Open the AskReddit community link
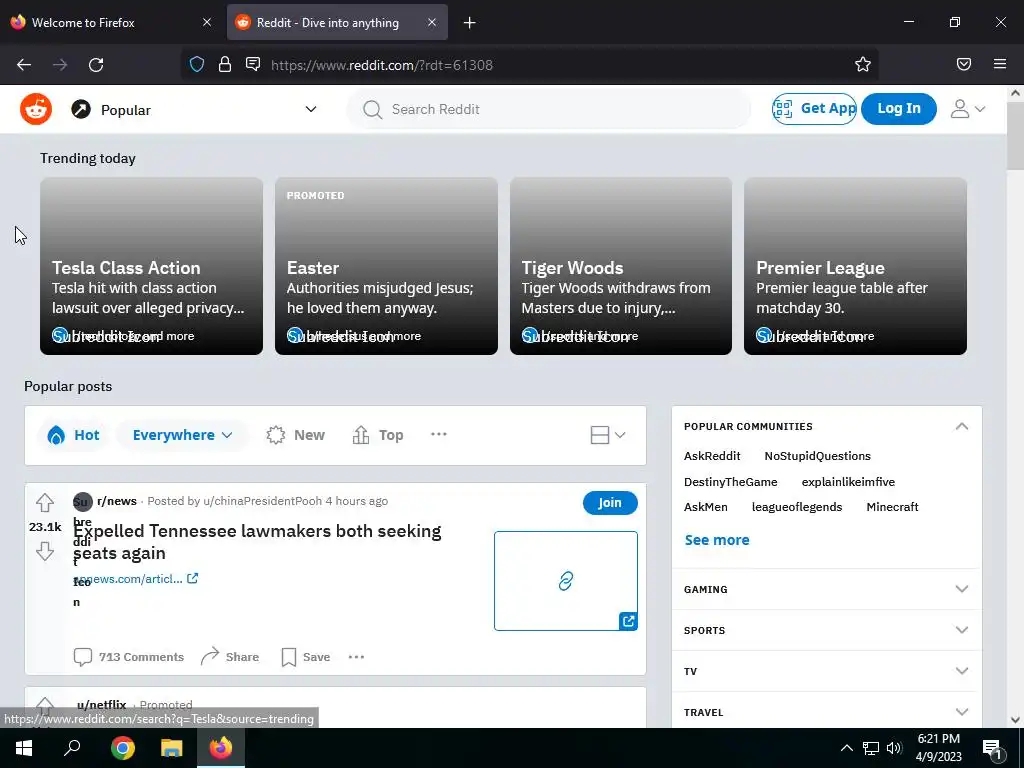 [x=712, y=456]
